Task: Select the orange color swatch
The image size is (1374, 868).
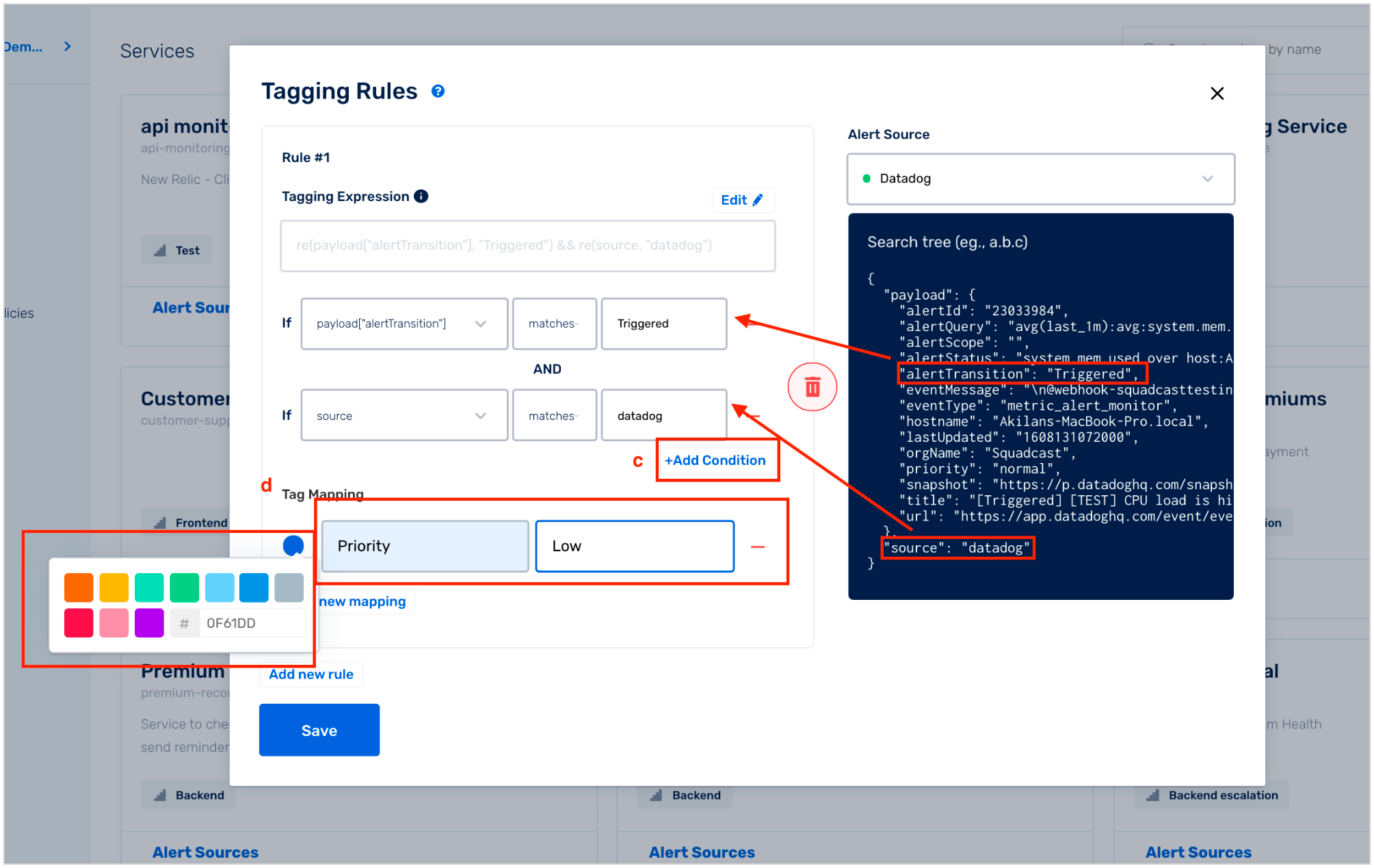Action: click(79, 588)
